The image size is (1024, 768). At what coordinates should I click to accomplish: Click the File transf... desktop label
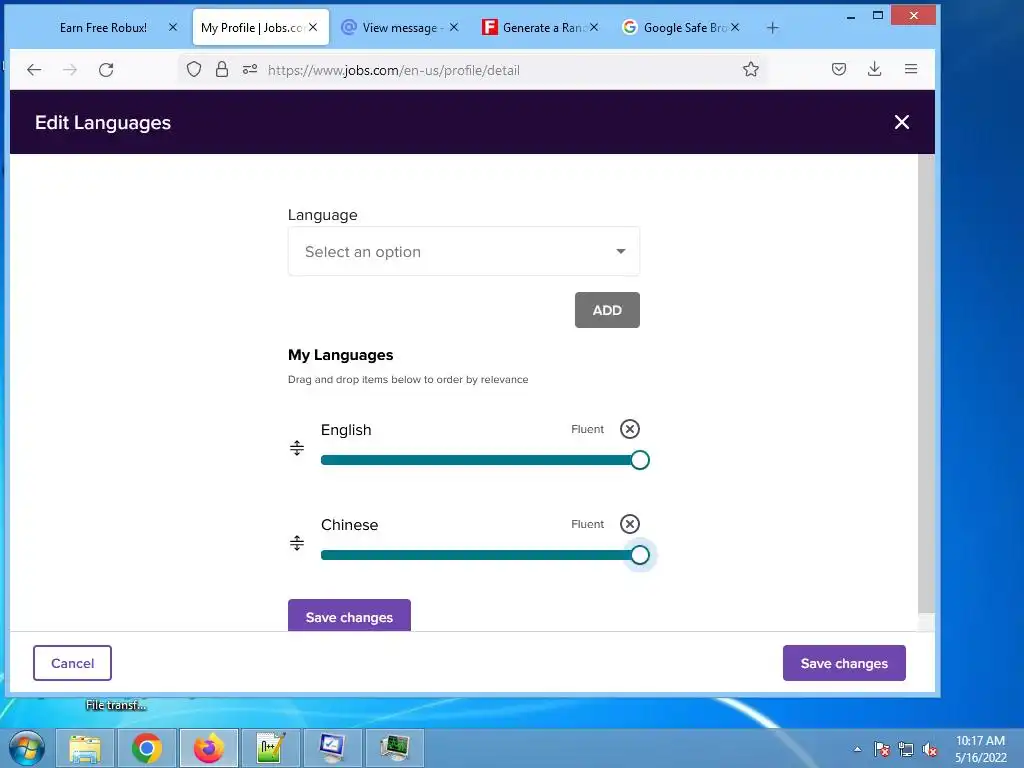click(116, 705)
